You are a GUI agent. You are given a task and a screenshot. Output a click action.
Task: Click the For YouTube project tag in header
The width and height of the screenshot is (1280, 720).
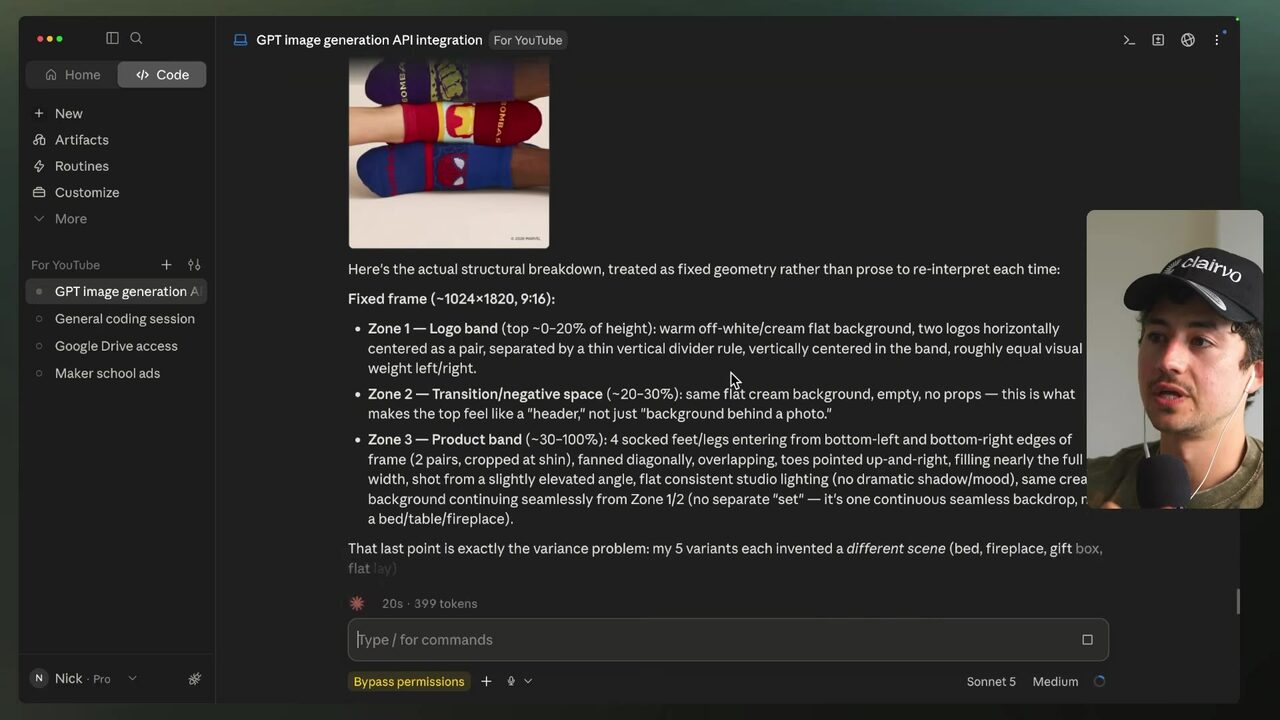tap(528, 40)
